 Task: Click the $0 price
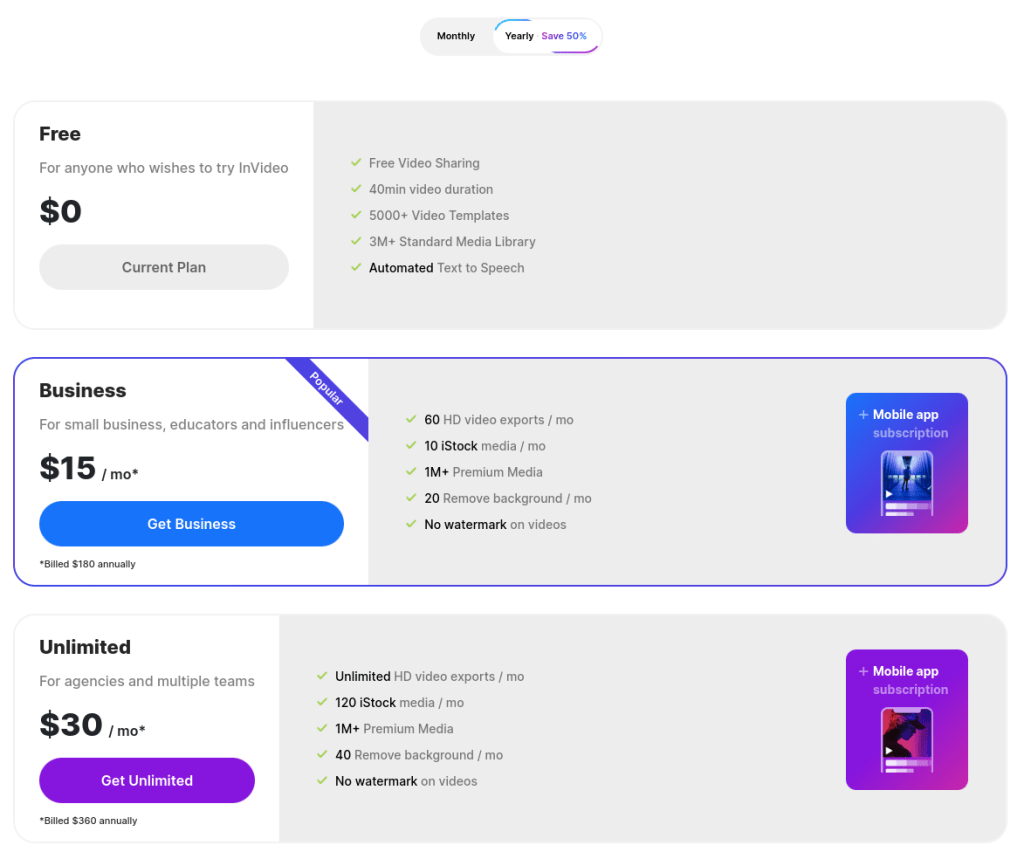(x=60, y=212)
